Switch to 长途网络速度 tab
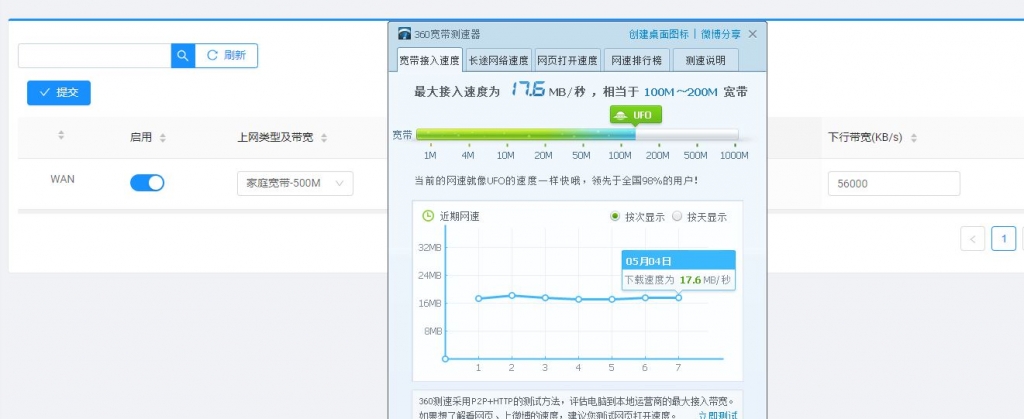This screenshot has height=419, width=1024. coord(498,60)
